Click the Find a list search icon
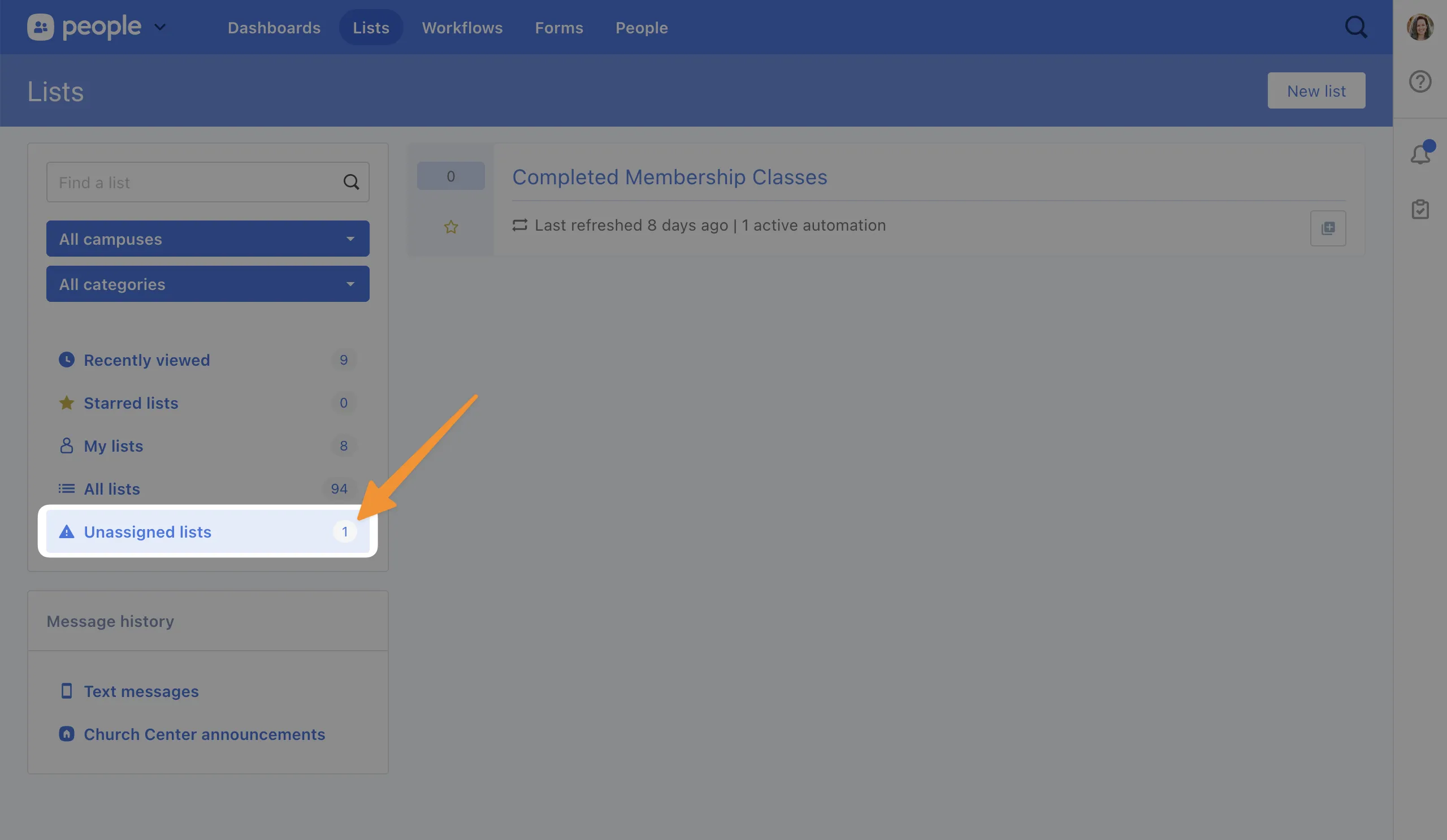This screenshot has height=840, width=1447. point(351,182)
